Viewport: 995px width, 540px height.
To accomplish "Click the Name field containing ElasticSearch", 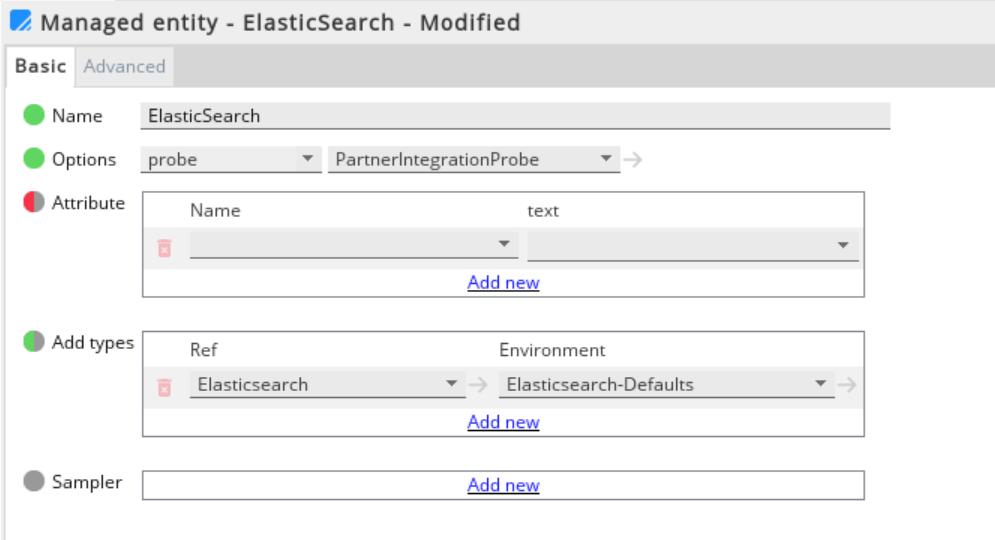I will tap(515, 116).
